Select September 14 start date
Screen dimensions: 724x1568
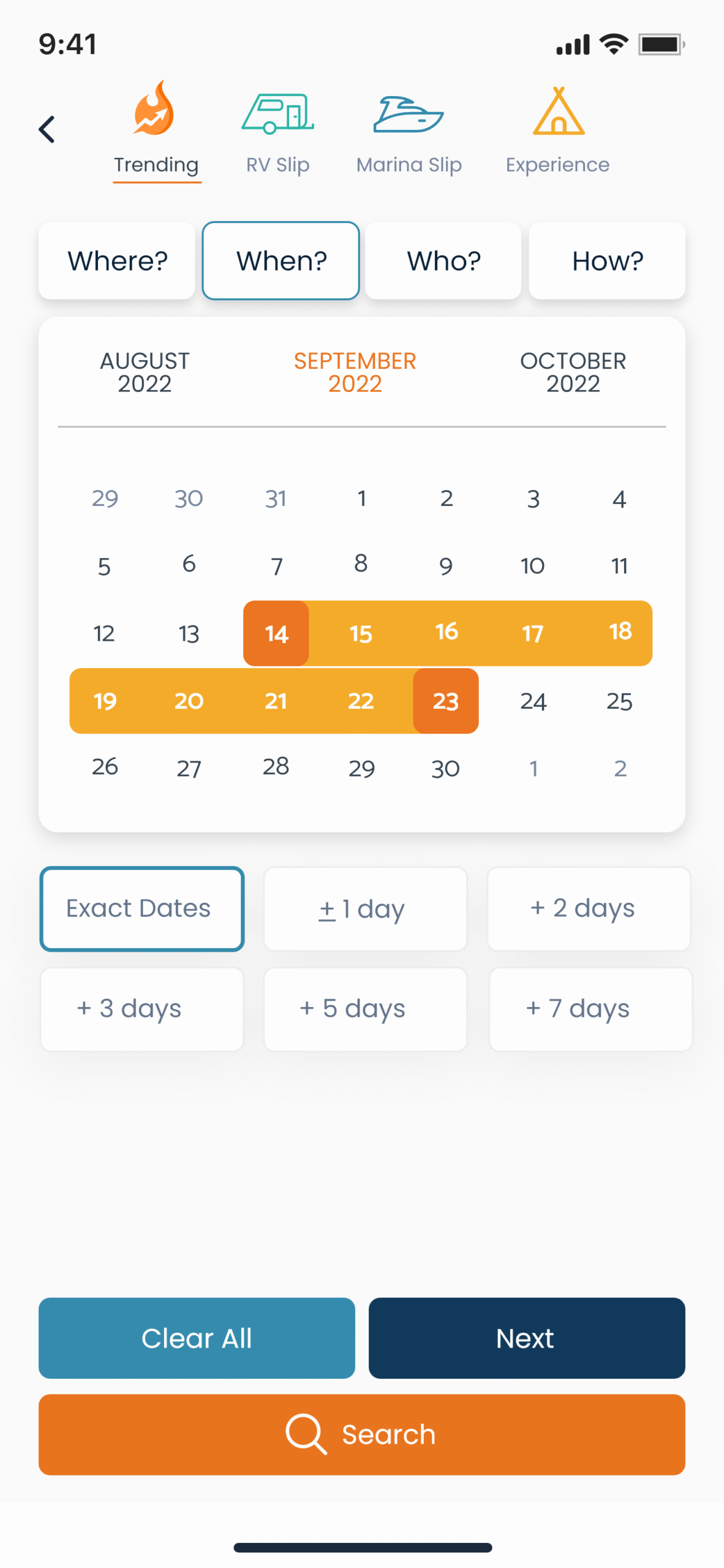pyautogui.click(x=276, y=633)
